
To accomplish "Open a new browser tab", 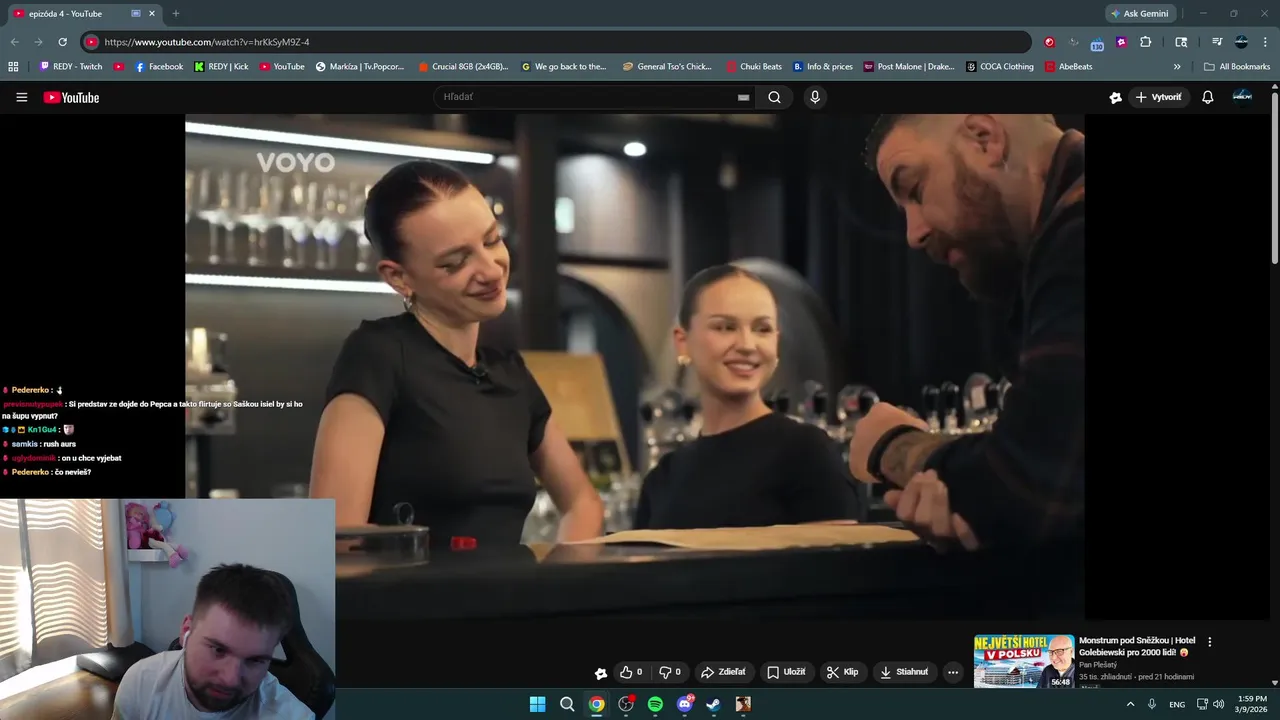I will 176,14.
